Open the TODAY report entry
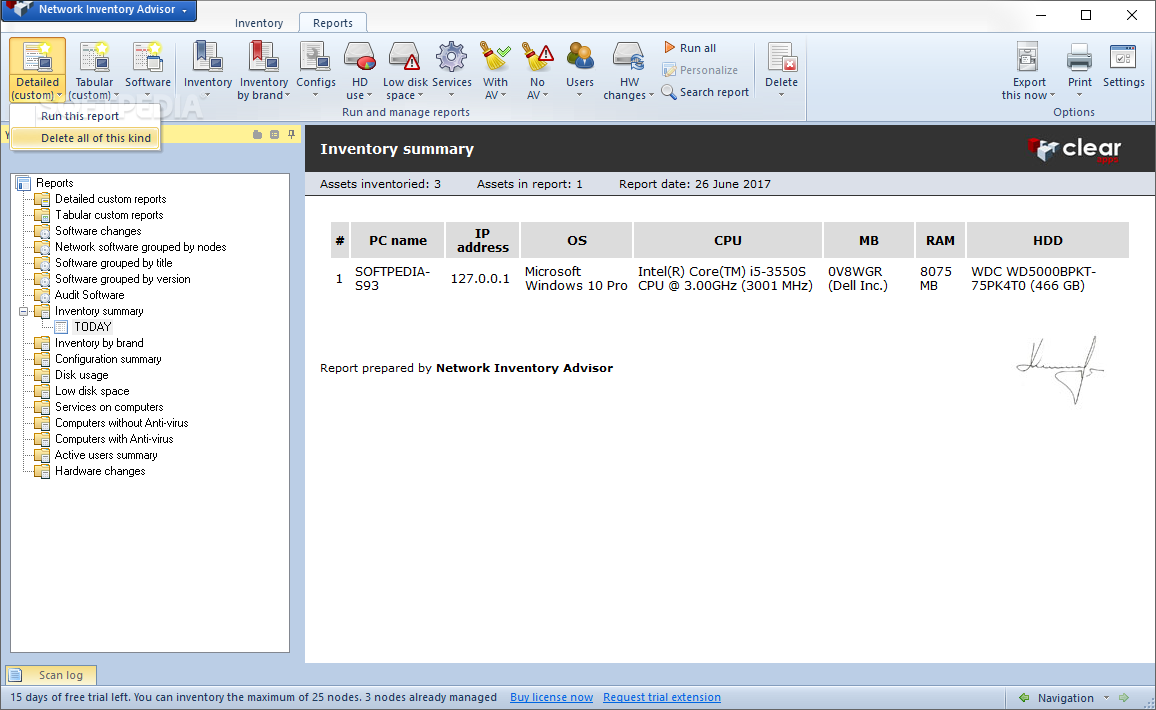Image resolution: width=1156 pixels, height=710 pixels. 92,327
